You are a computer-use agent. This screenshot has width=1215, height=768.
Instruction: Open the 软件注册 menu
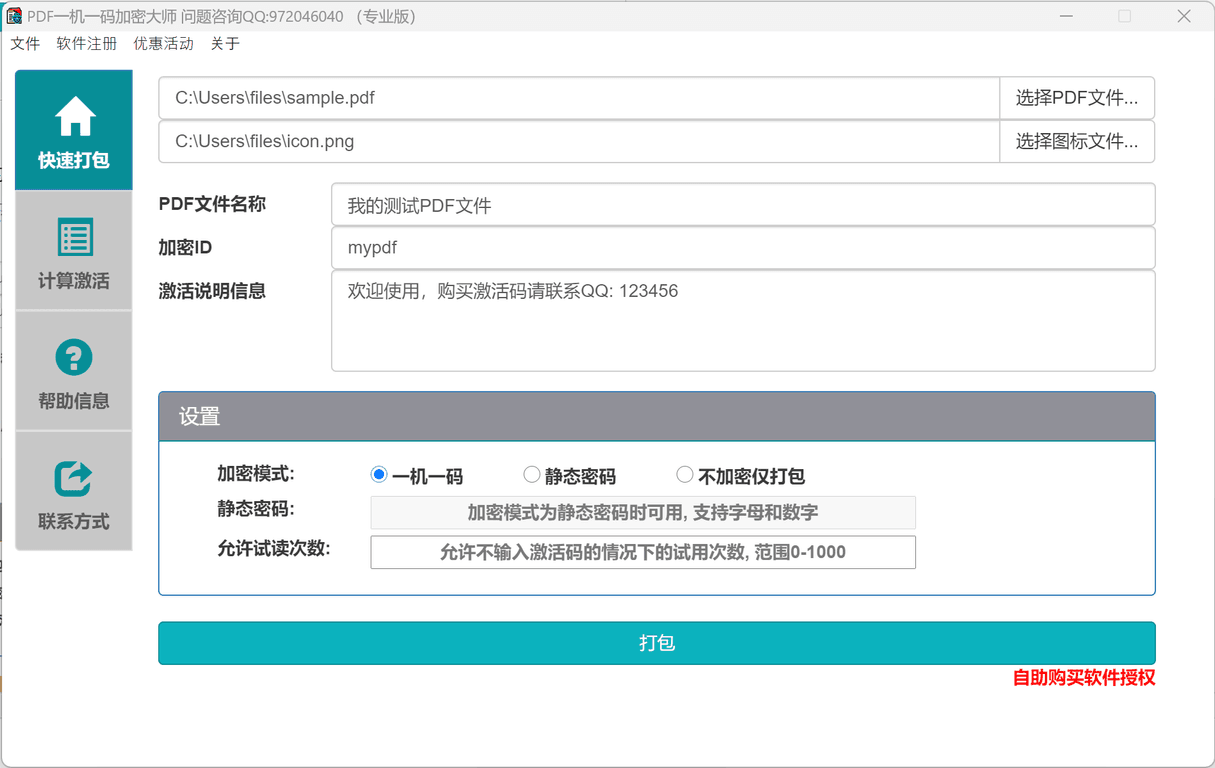(x=86, y=43)
